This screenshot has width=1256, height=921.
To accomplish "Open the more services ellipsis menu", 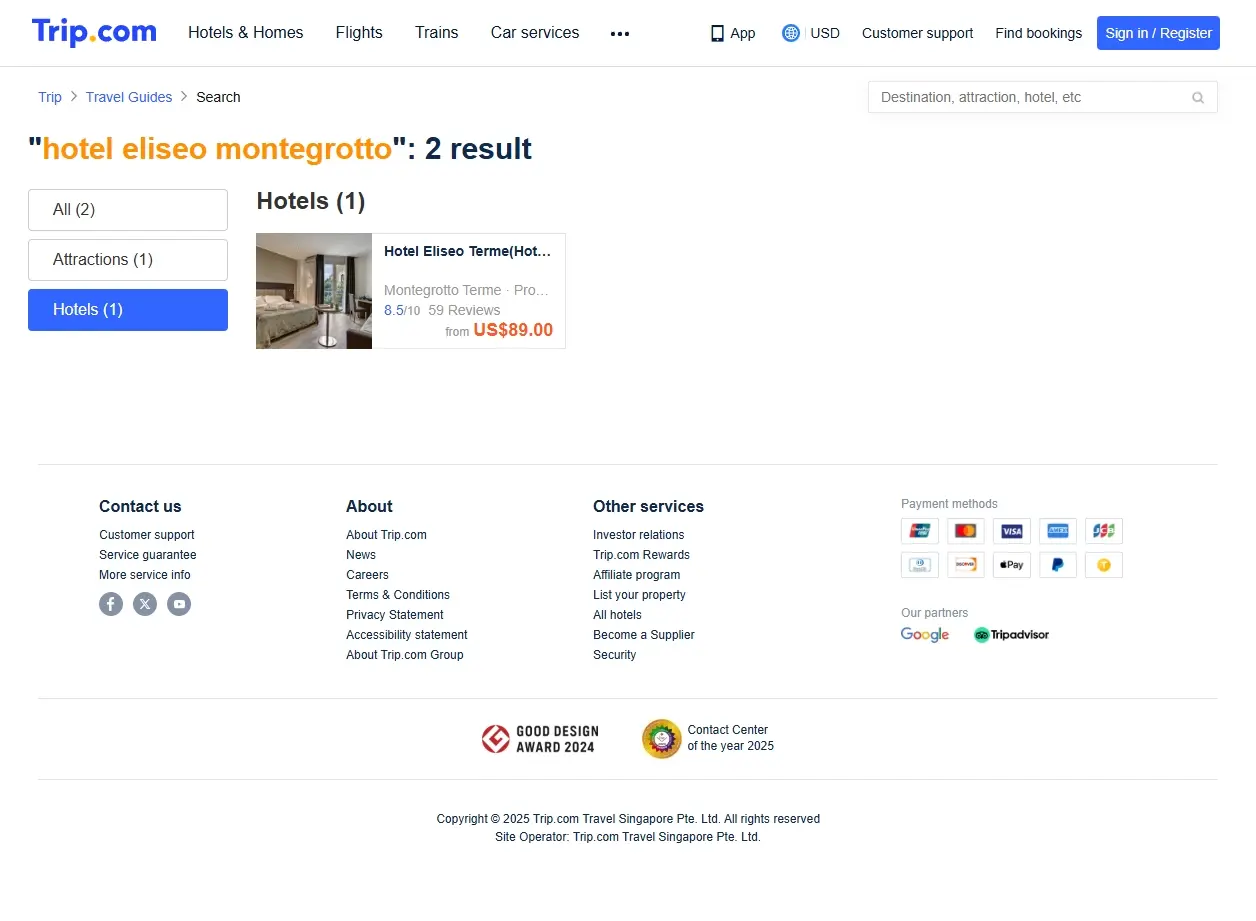I will pyautogui.click(x=620, y=33).
